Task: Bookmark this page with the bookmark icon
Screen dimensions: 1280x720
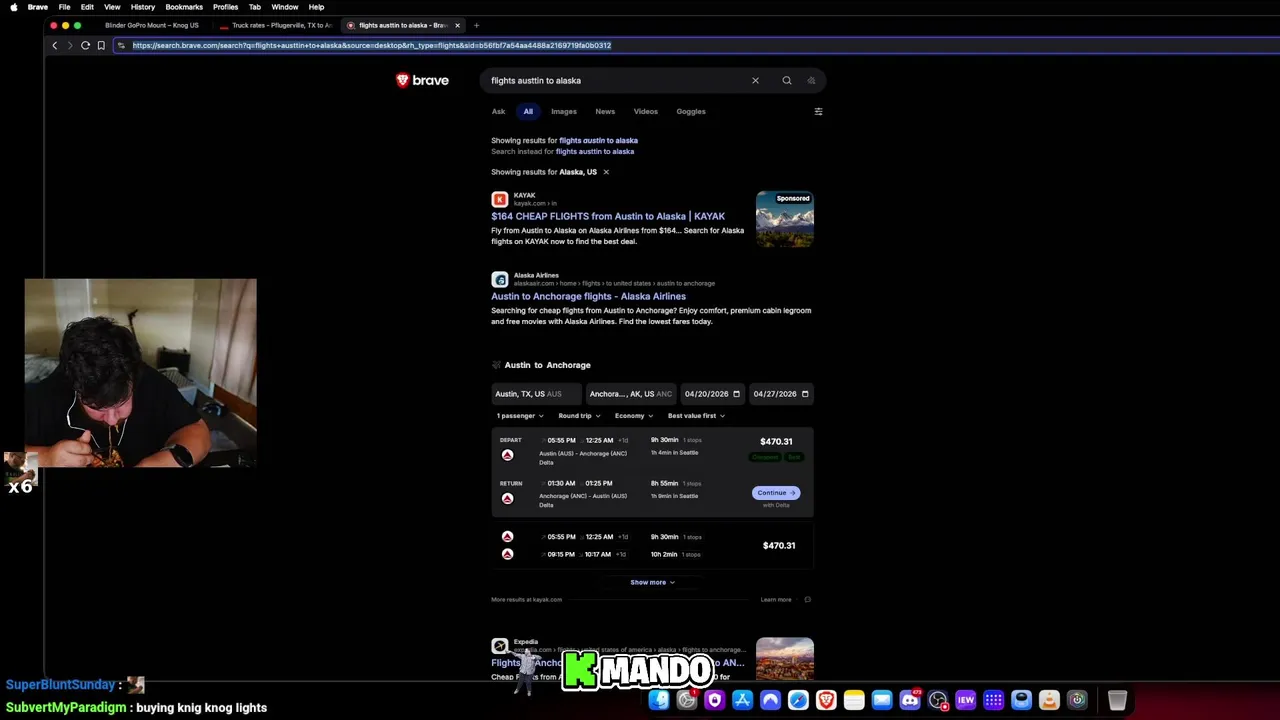Action: tap(101, 45)
